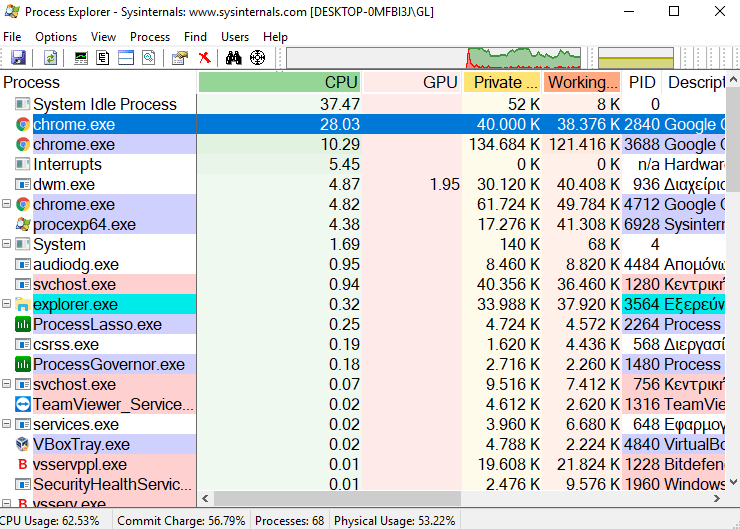Click the ProcessGovernor.exe green icon
The width and height of the screenshot is (740, 529).
pos(23,364)
